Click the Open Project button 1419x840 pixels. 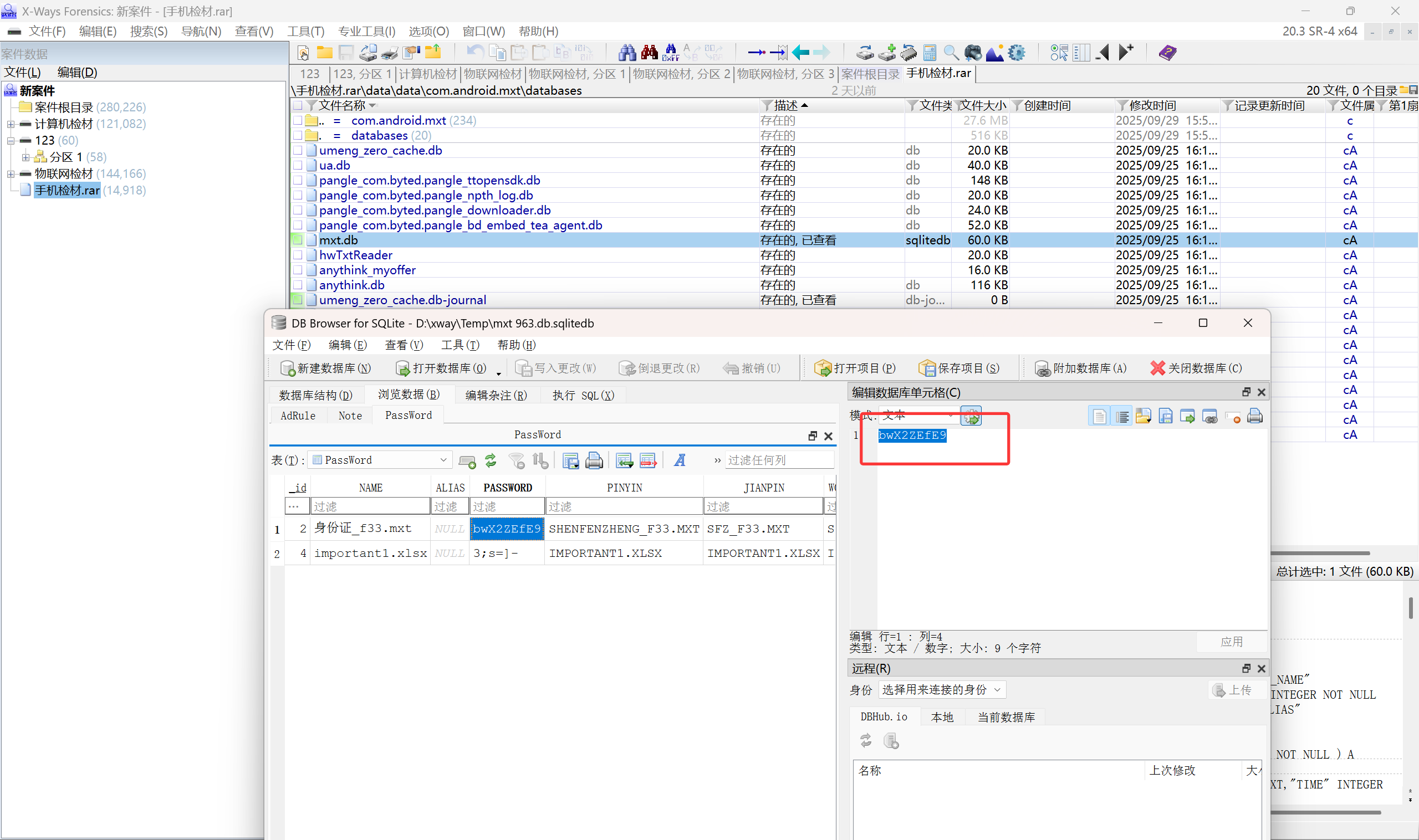click(x=855, y=368)
